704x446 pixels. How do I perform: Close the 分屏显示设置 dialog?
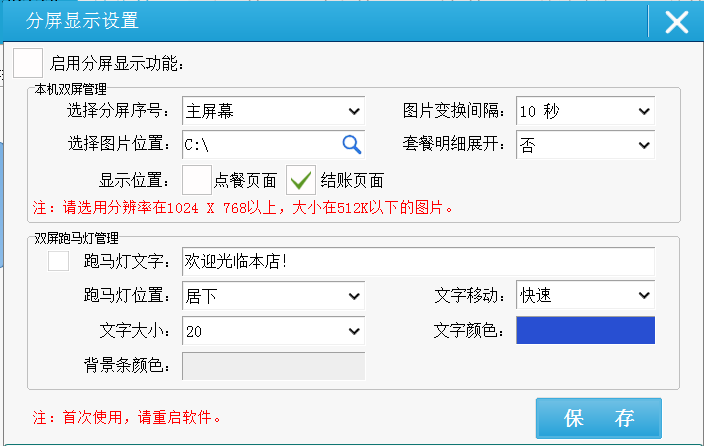[676, 21]
